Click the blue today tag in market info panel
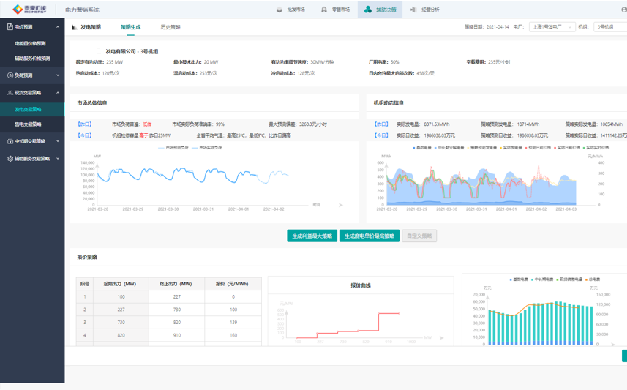This screenshot has width=627, height=390. [84, 136]
